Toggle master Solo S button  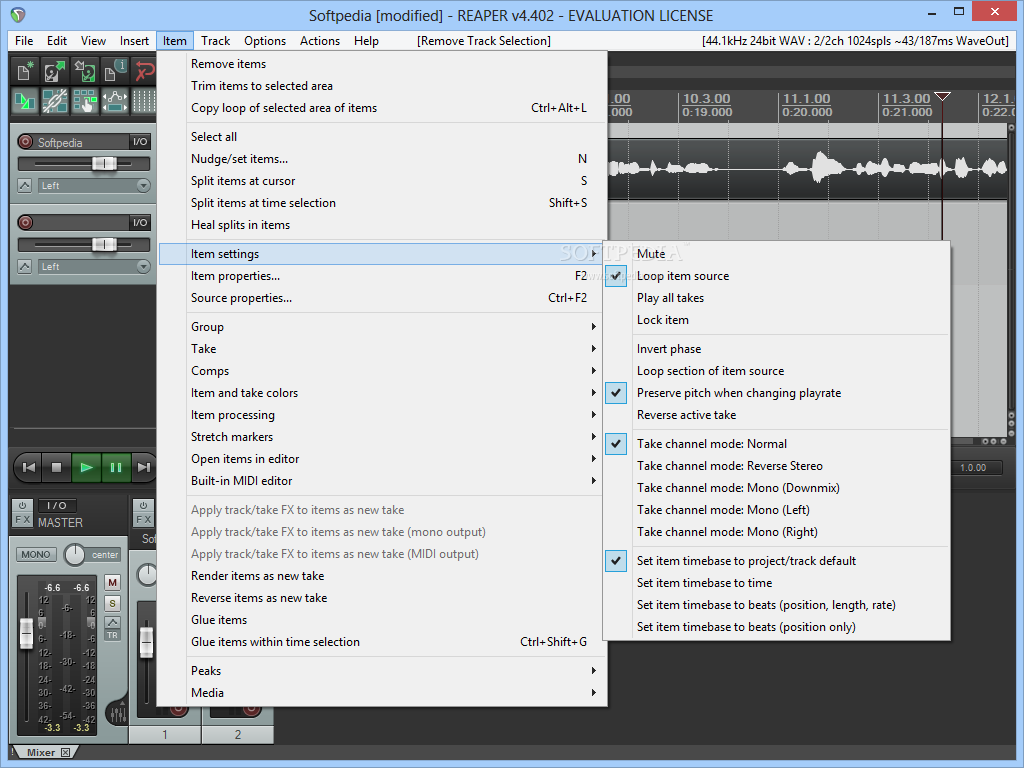tap(113, 603)
